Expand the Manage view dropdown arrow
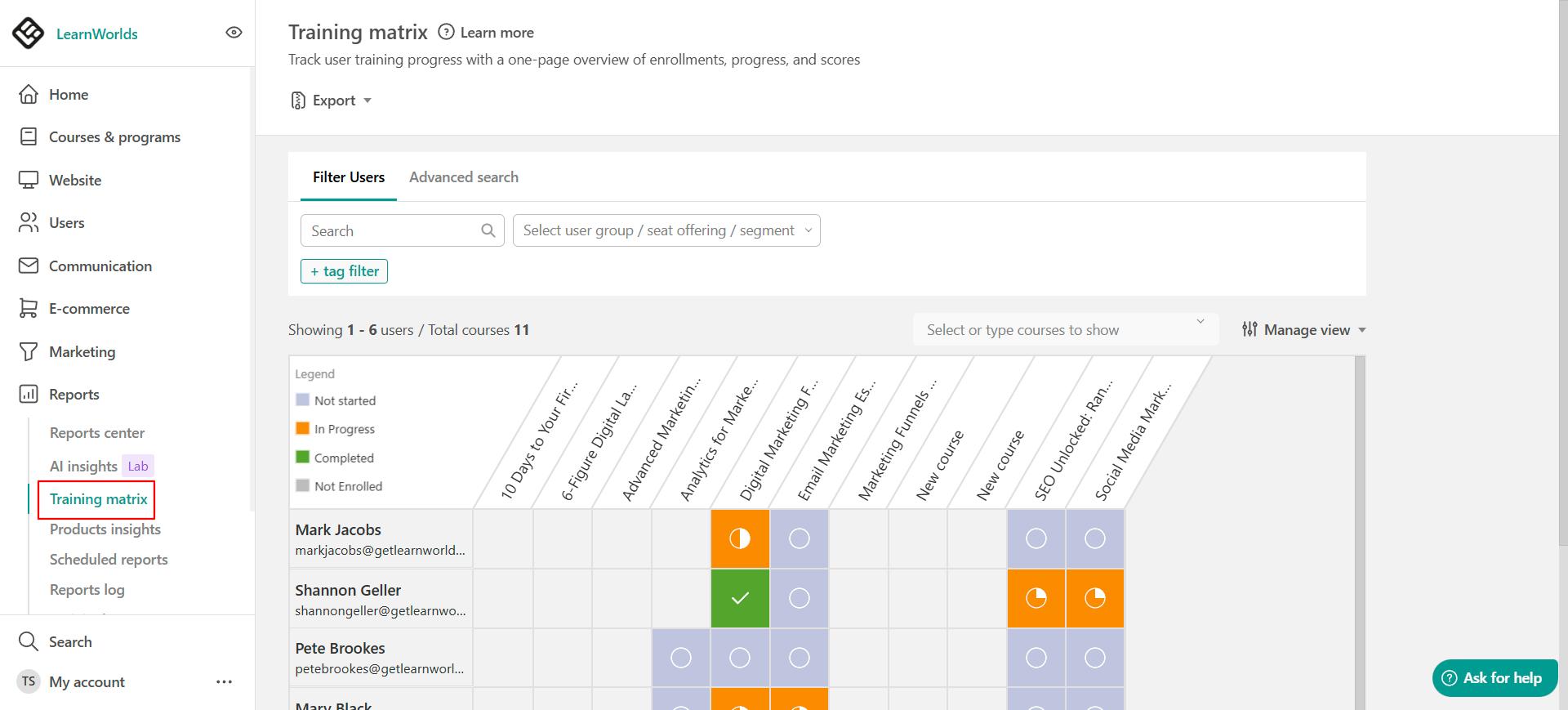The height and width of the screenshot is (710, 1568). 1362,330
